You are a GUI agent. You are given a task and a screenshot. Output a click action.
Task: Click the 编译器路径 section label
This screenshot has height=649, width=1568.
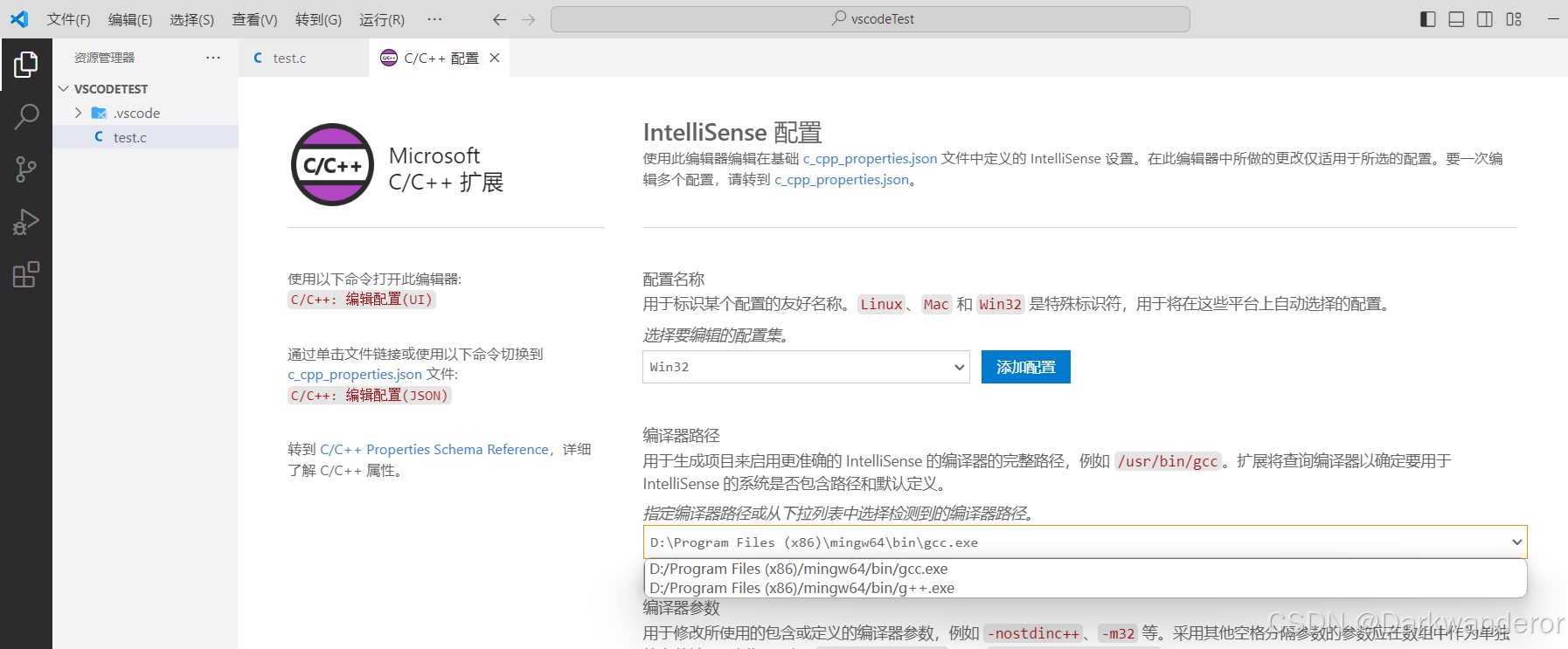click(x=682, y=435)
